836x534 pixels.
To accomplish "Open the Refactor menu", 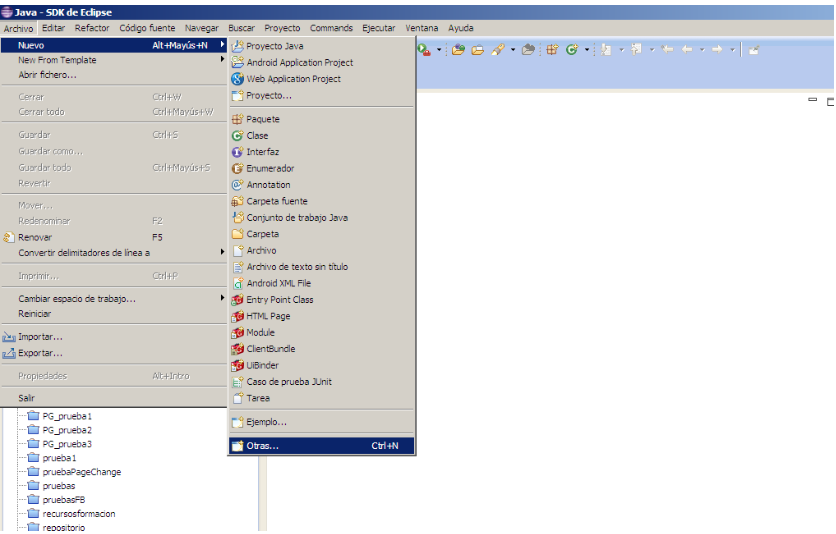I will pos(92,28).
